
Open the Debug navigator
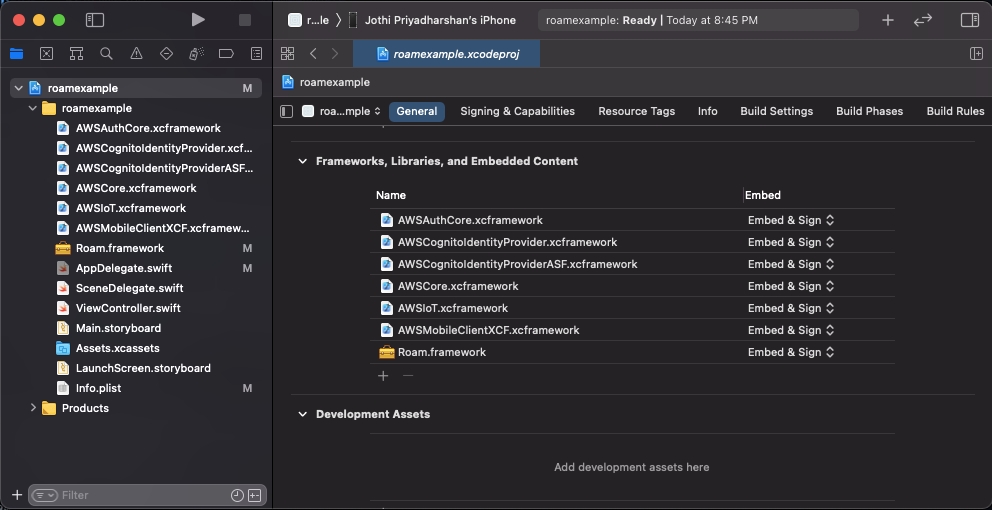[196, 54]
